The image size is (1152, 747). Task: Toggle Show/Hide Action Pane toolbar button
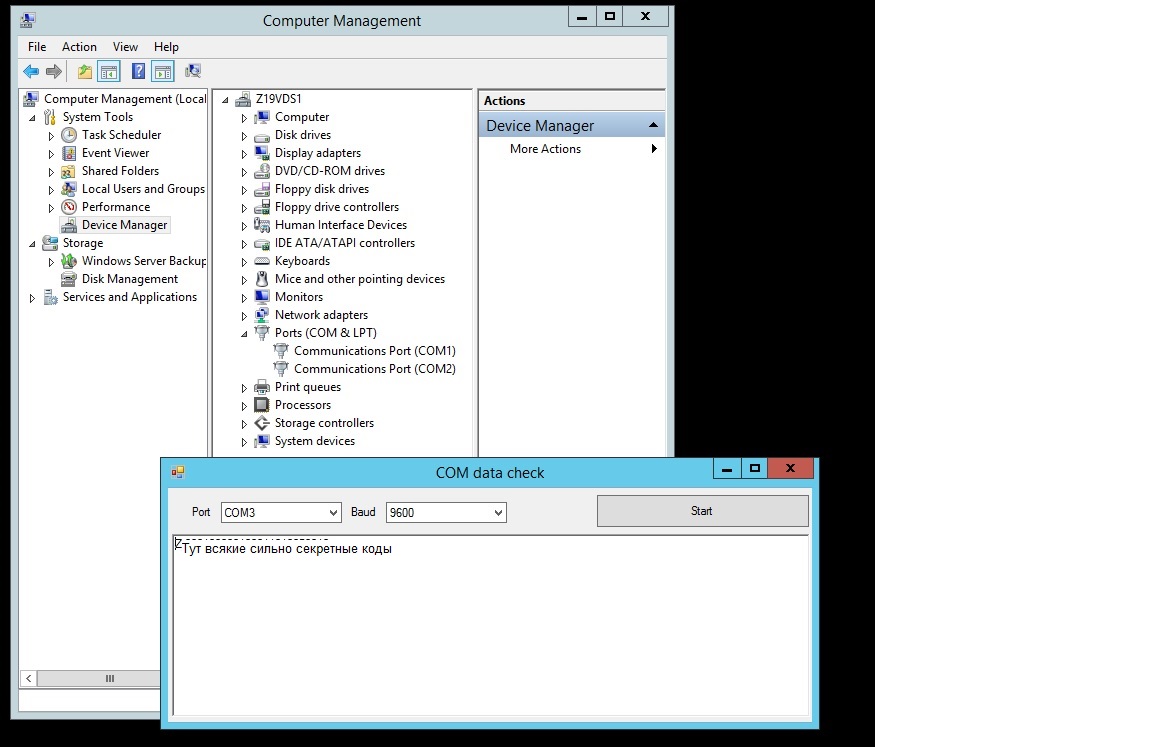click(x=163, y=71)
